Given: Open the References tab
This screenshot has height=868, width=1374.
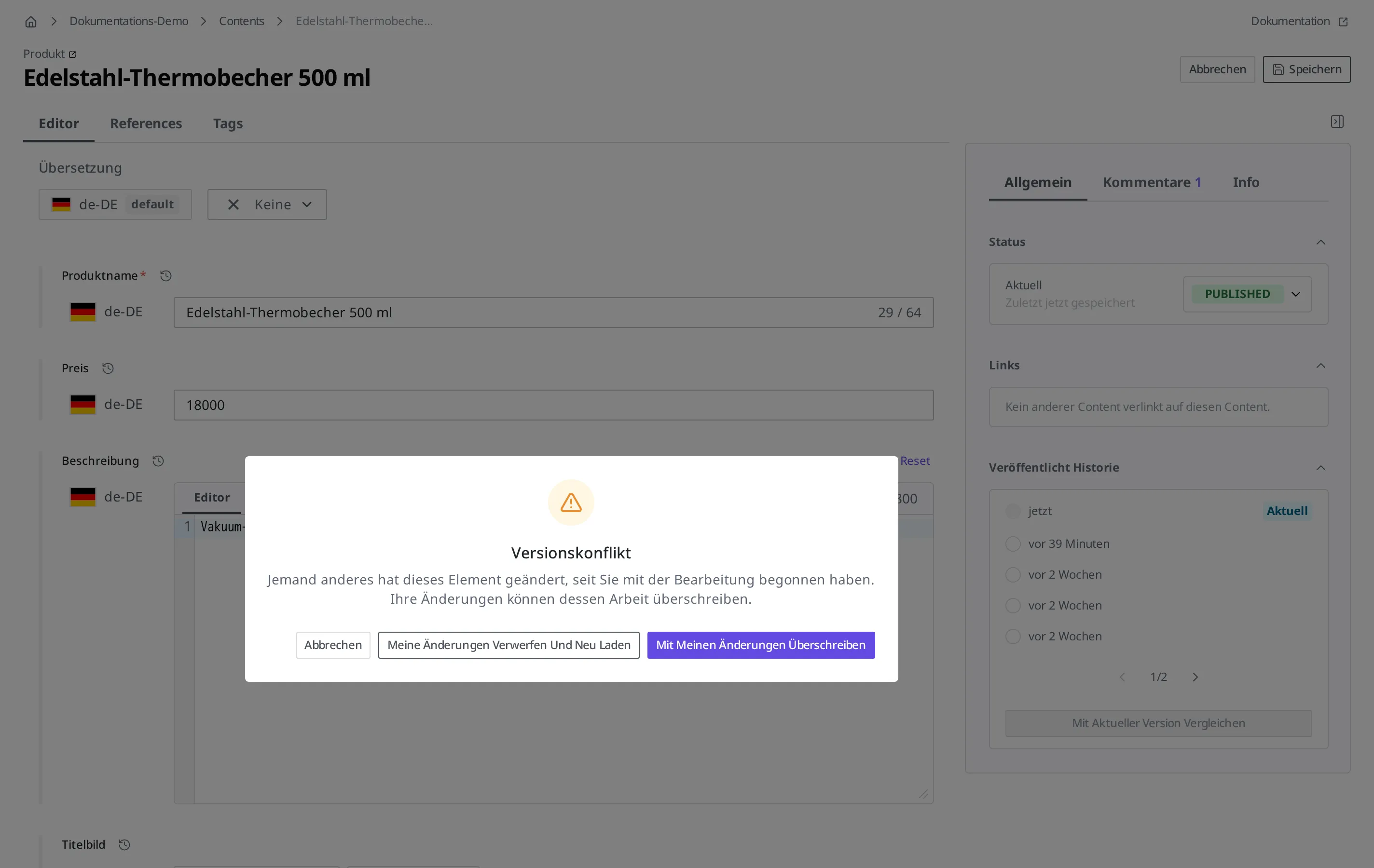Looking at the screenshot, I should (x=146, y=124).
